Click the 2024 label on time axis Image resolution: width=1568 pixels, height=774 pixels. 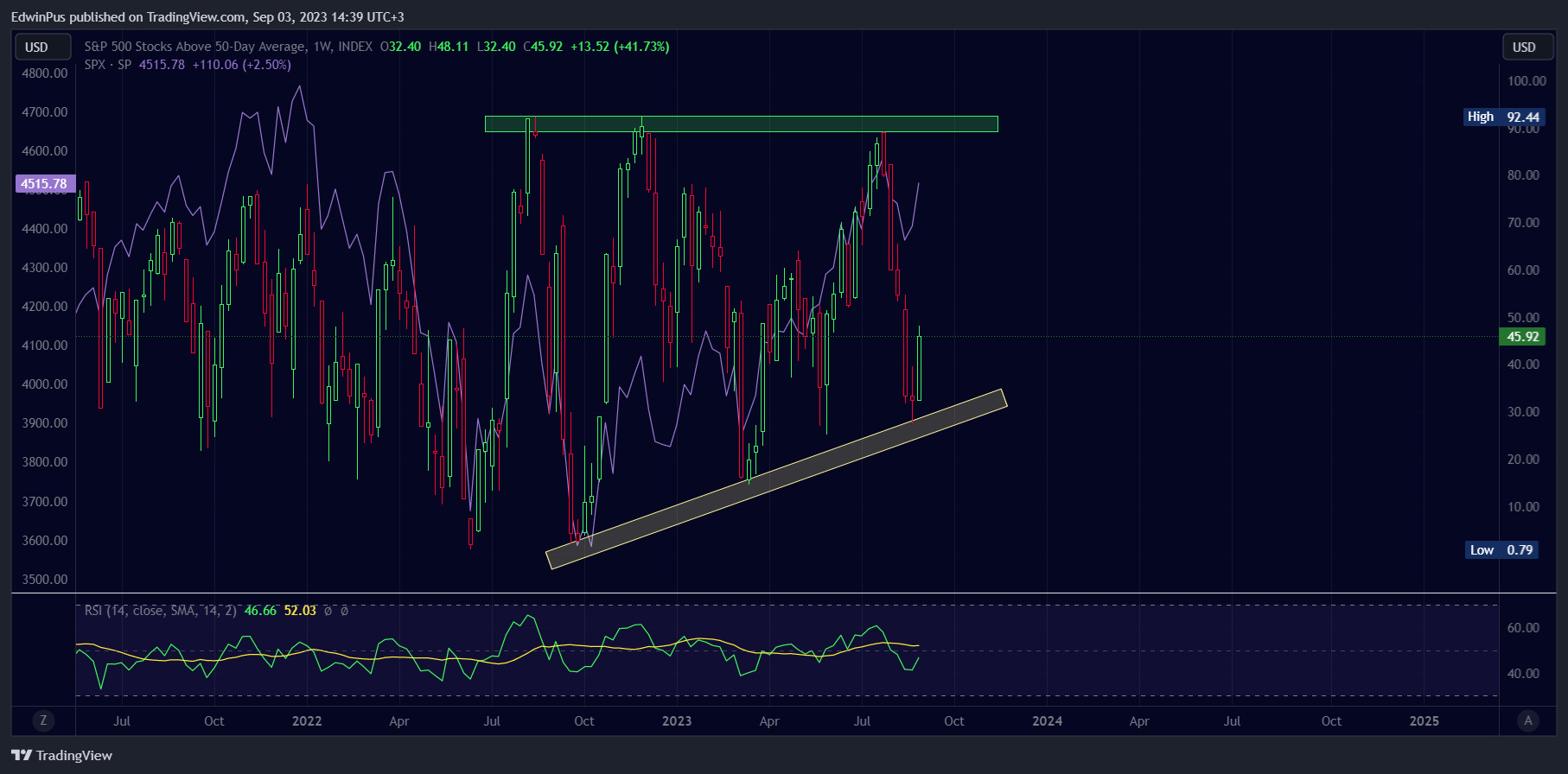1047,721
